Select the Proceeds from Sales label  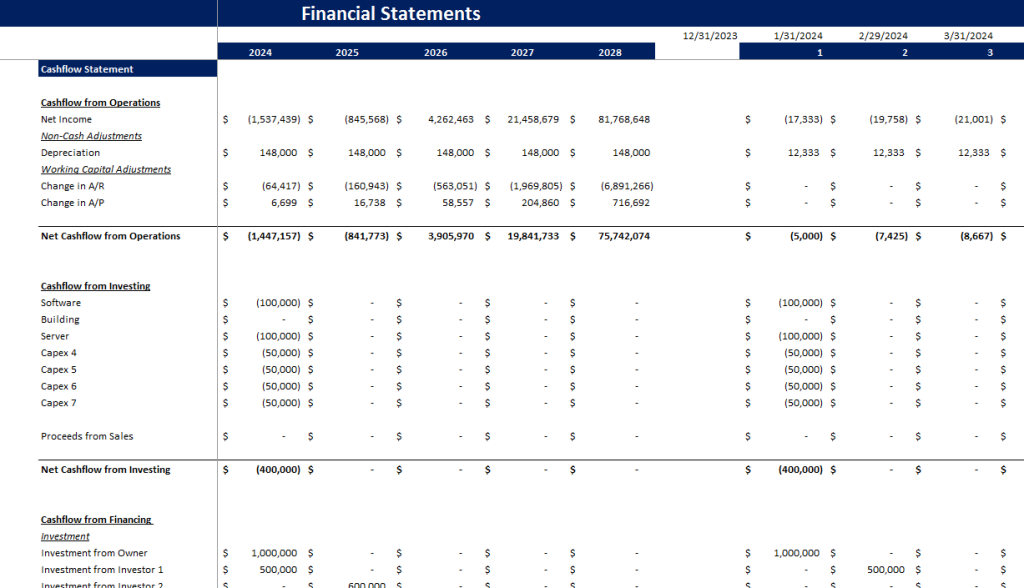(87, 436)
